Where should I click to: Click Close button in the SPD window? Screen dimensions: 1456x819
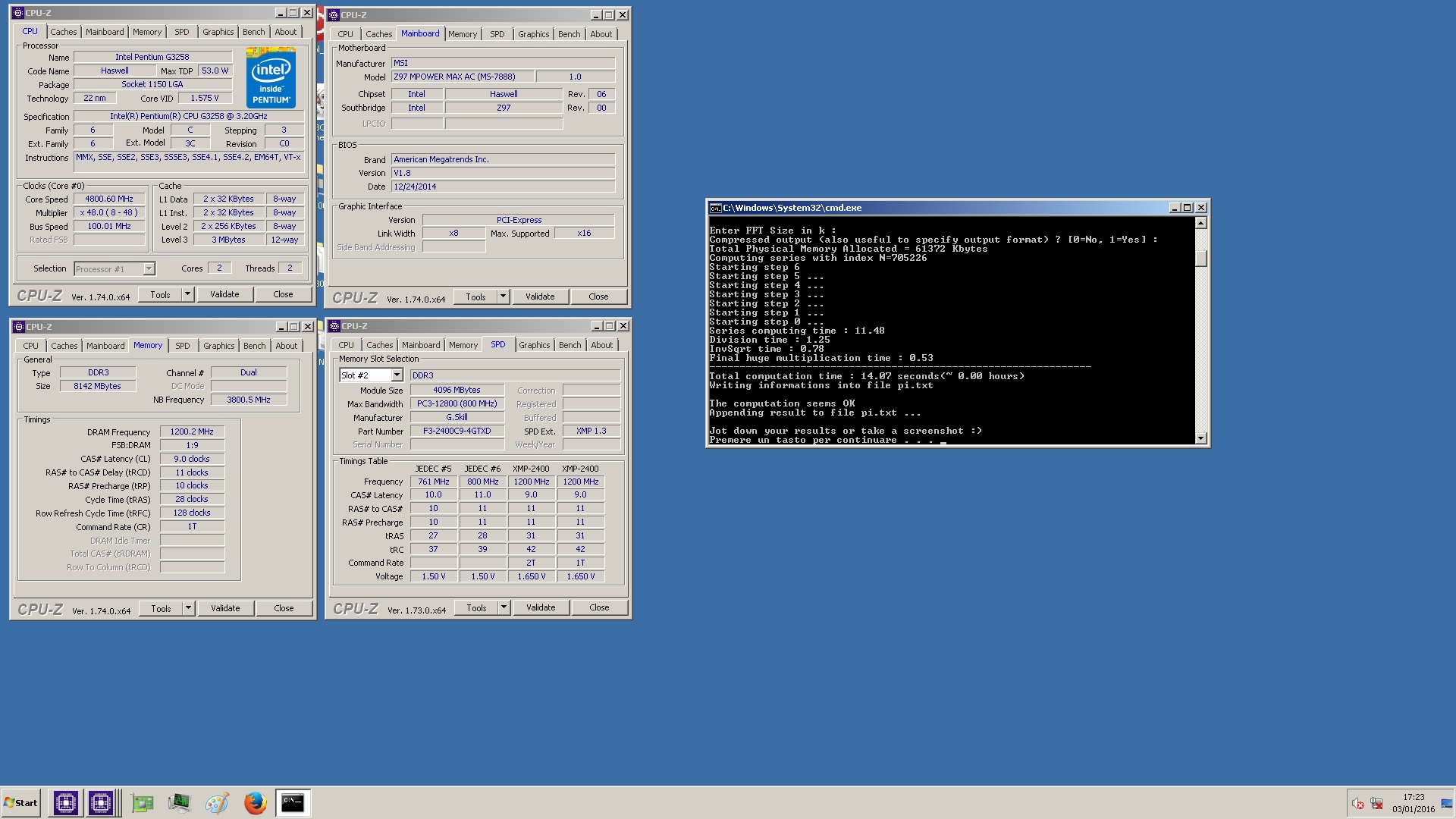(599, 607)
